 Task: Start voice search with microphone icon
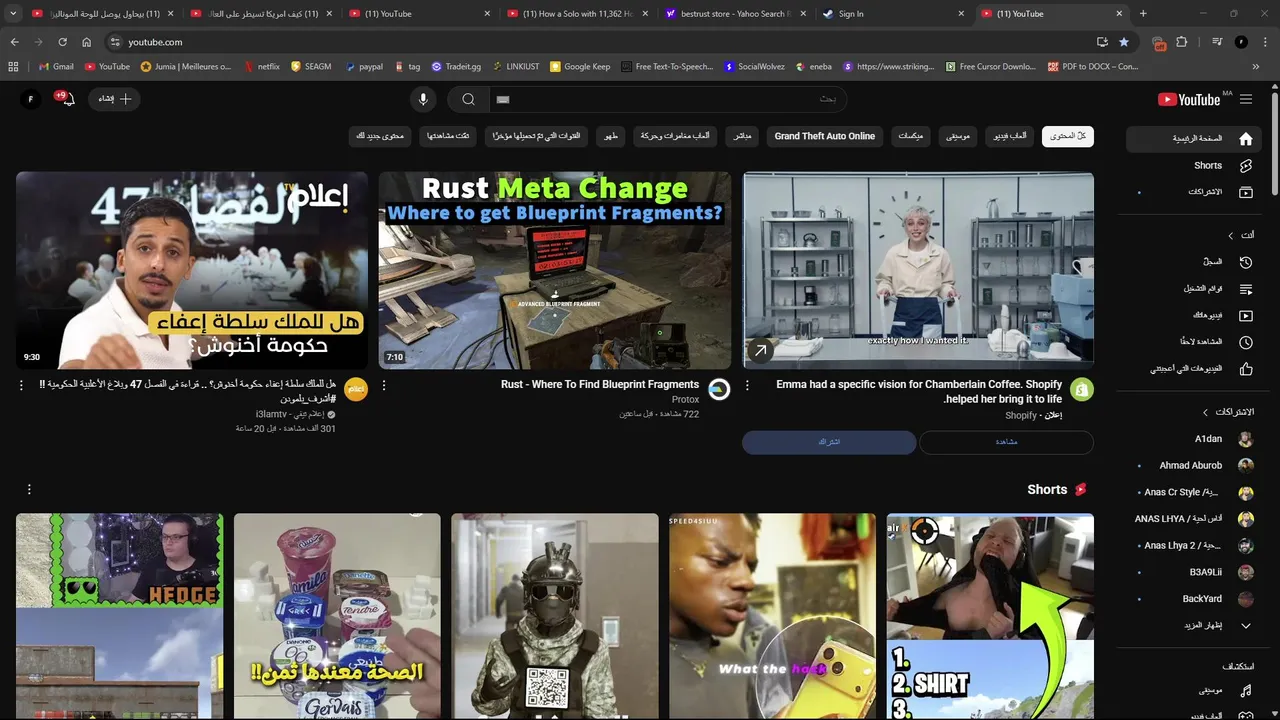pos(423,99)
